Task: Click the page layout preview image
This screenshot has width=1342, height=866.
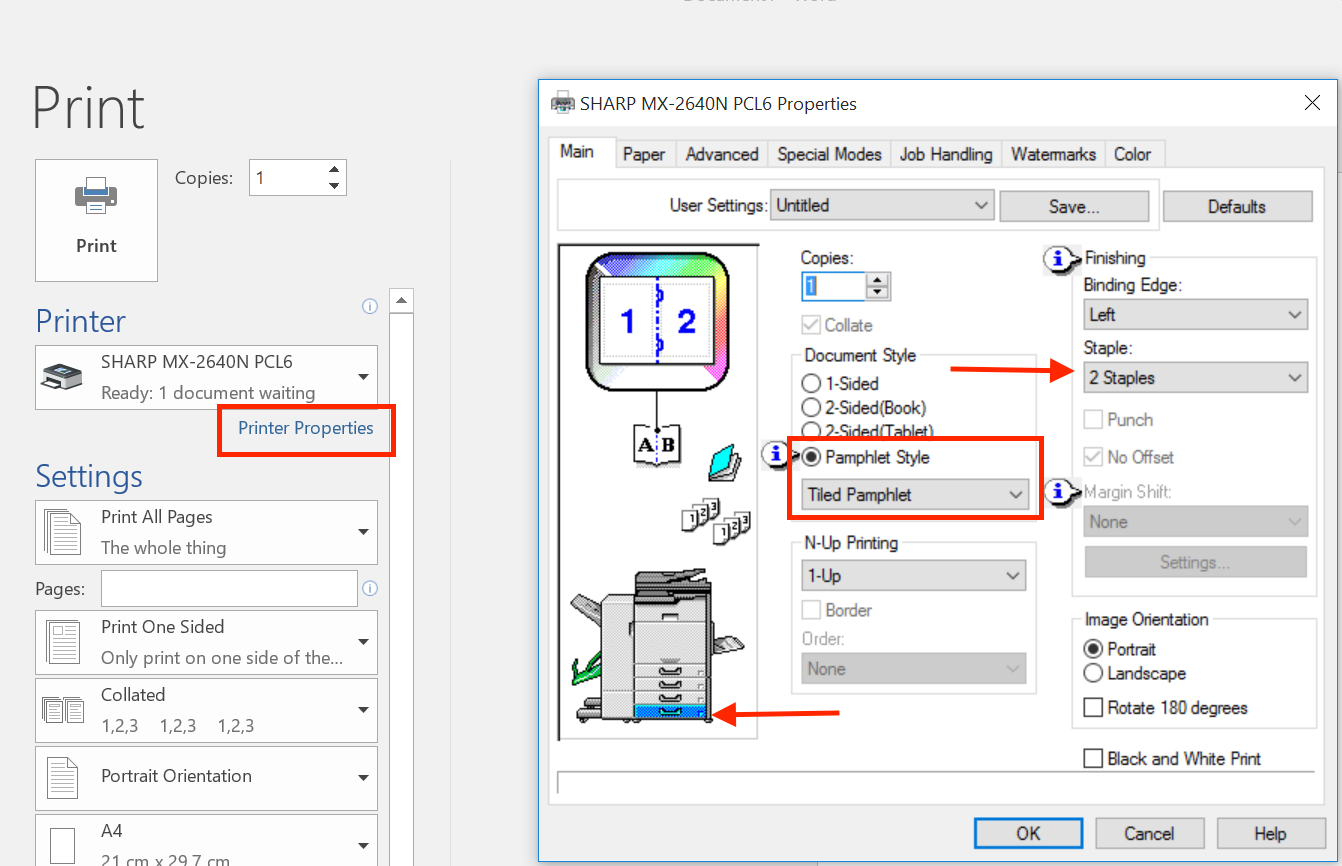Action: point(657,321)
